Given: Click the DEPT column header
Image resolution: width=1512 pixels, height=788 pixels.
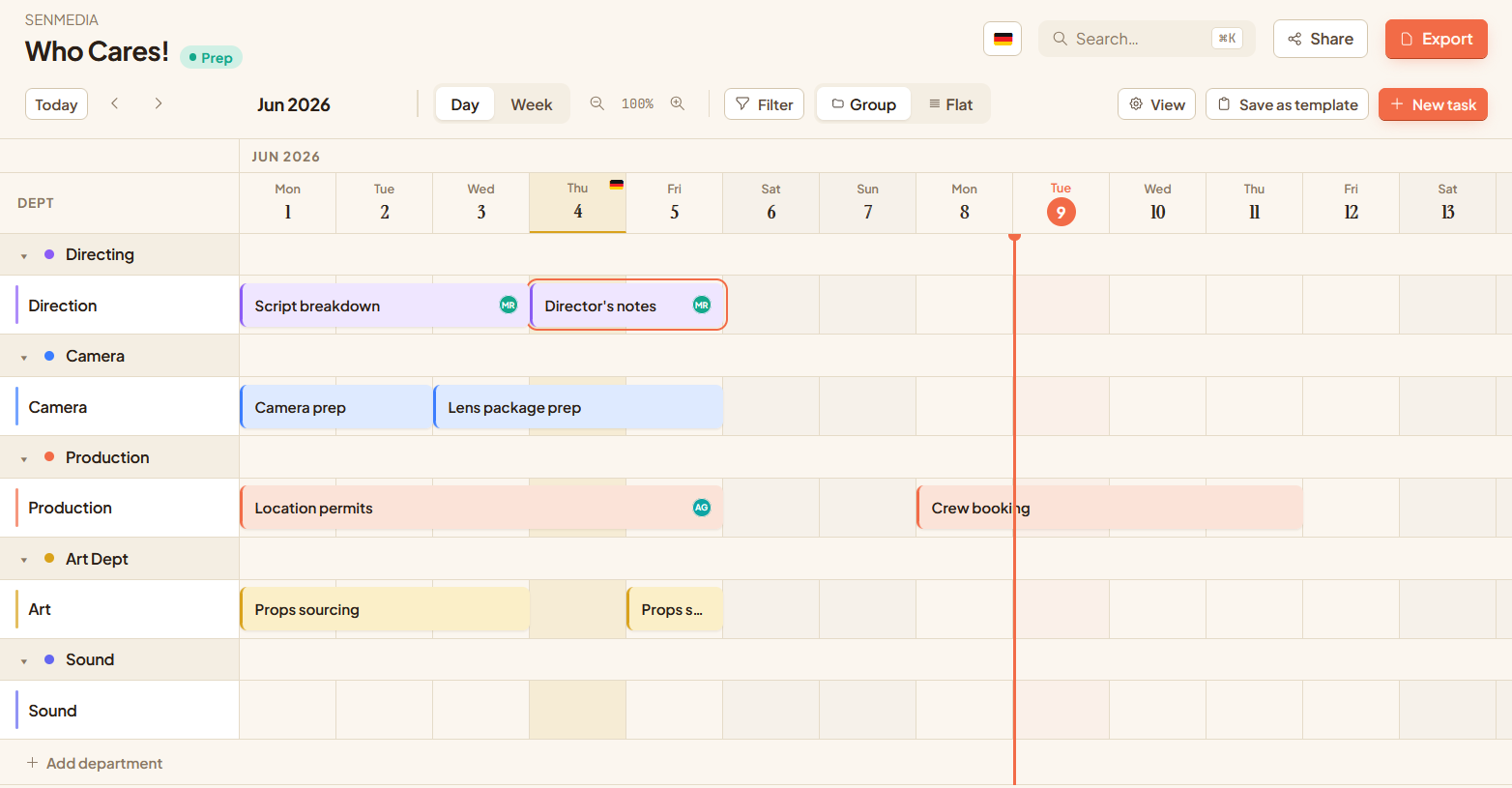Looking at the screenshot, I should (x=36, y=203).
